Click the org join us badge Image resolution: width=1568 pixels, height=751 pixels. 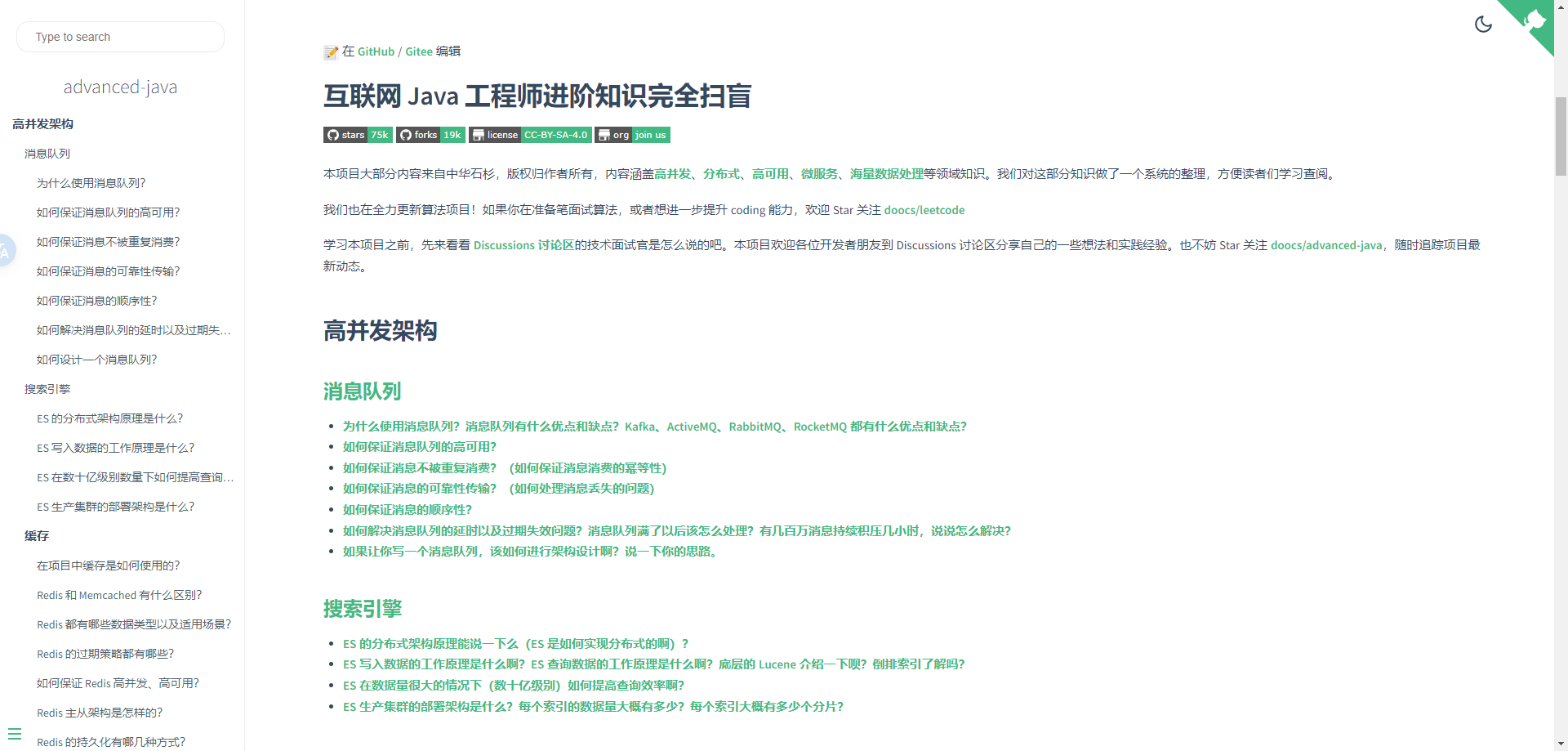(632, 135)
